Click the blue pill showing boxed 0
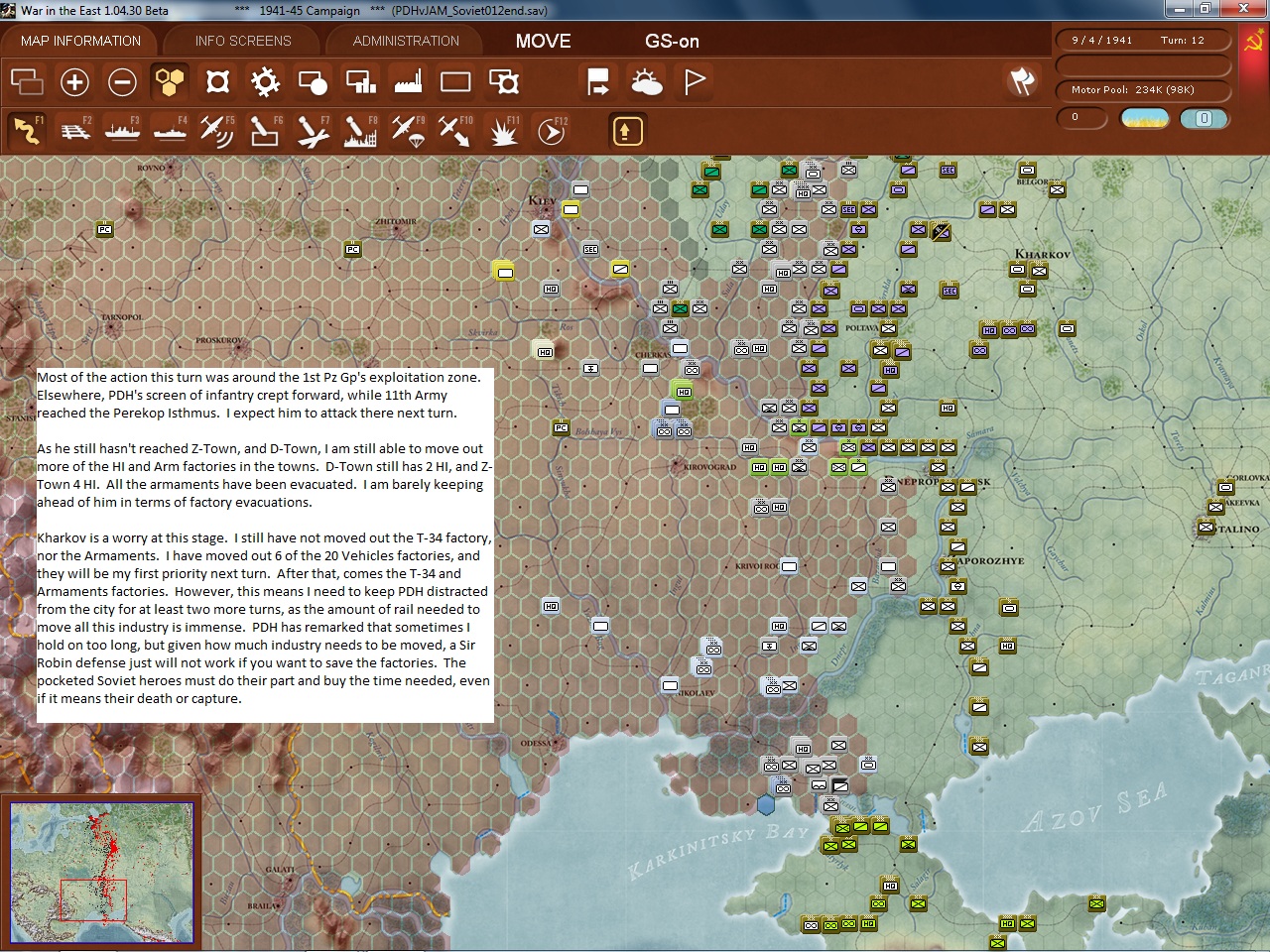 tap(1205, 118)
